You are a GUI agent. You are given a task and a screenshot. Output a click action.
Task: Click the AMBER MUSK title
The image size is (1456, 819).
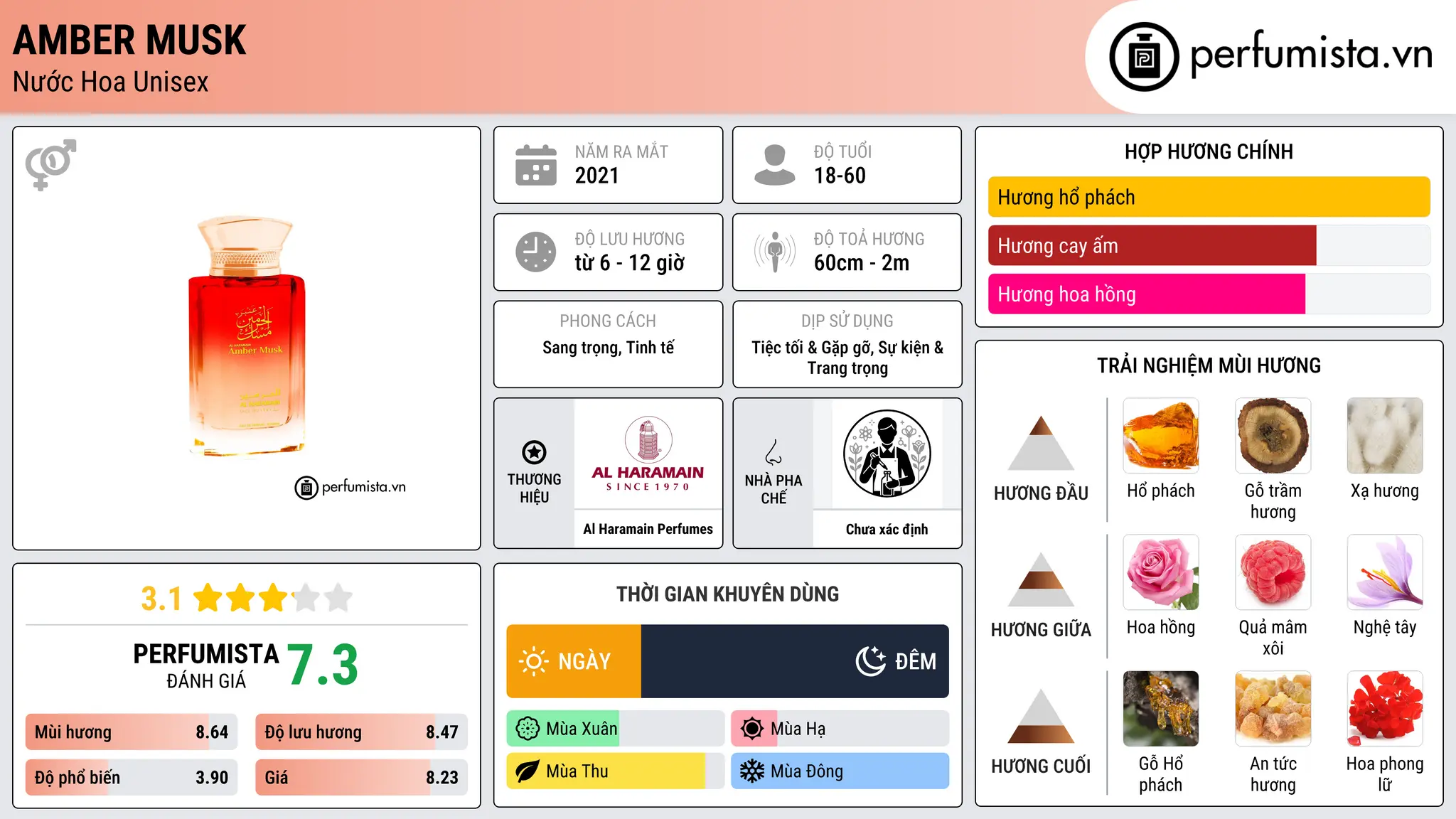tap(129, 41)
